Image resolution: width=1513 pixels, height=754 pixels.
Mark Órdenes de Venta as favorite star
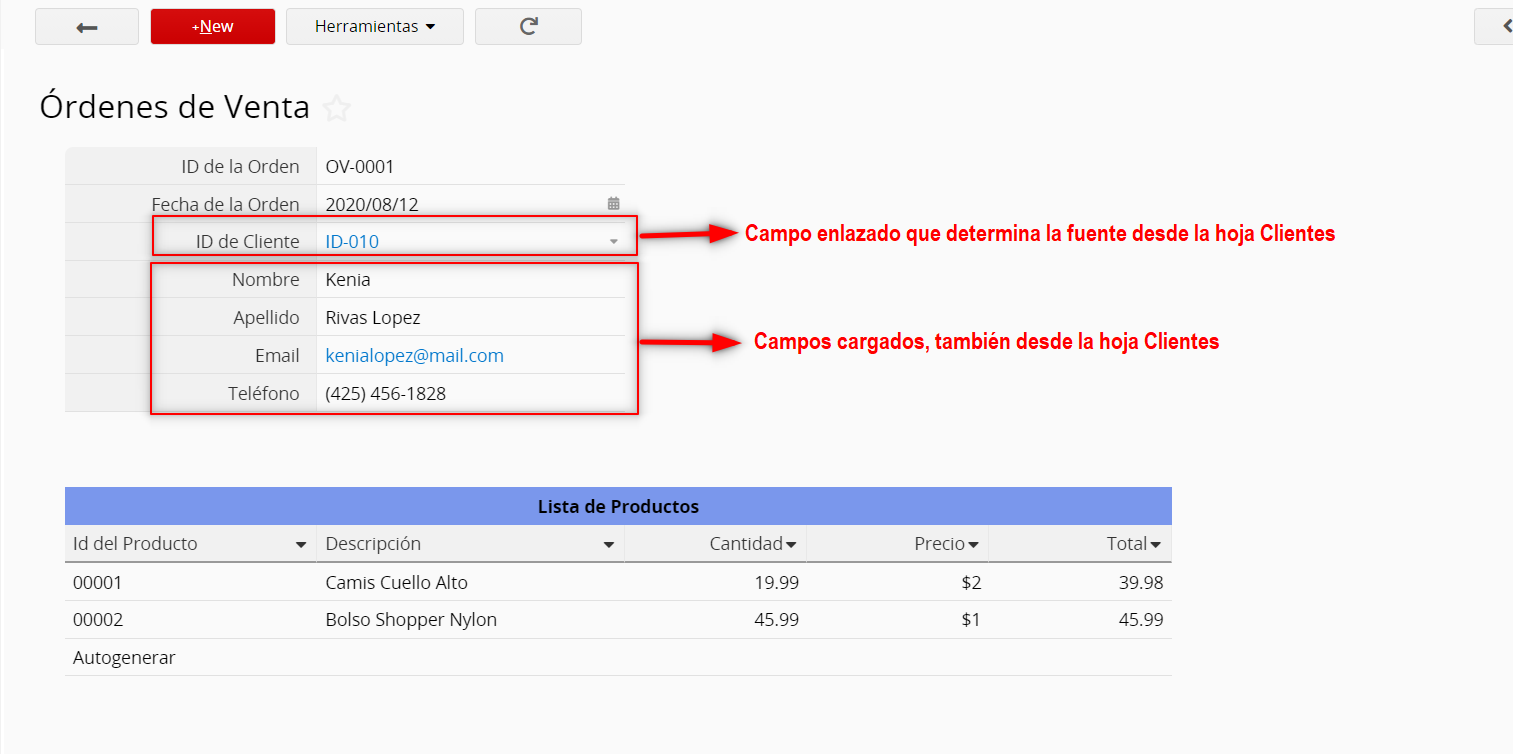(x=337, y=108)
